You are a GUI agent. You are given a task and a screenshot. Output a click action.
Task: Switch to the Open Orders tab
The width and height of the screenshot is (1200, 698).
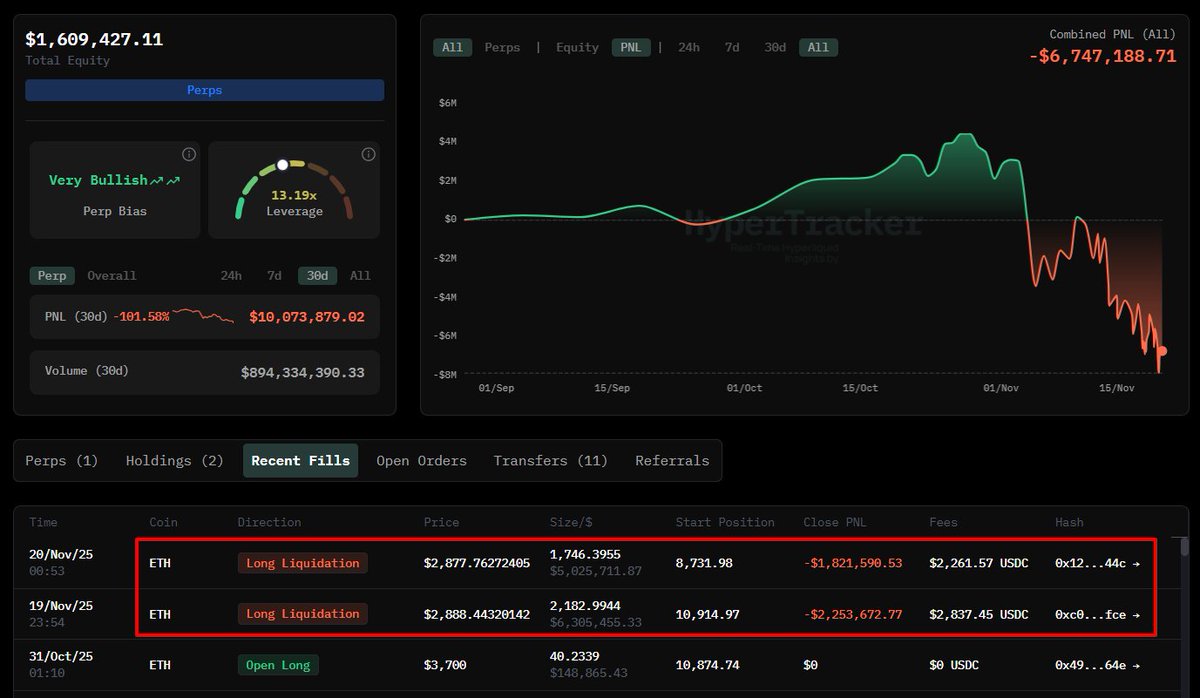(421, 461)
